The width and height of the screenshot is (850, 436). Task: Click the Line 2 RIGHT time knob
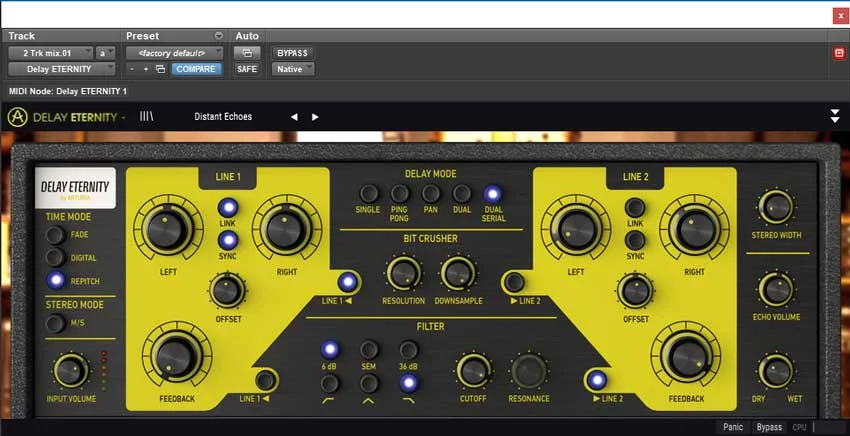tap(694, 228)
